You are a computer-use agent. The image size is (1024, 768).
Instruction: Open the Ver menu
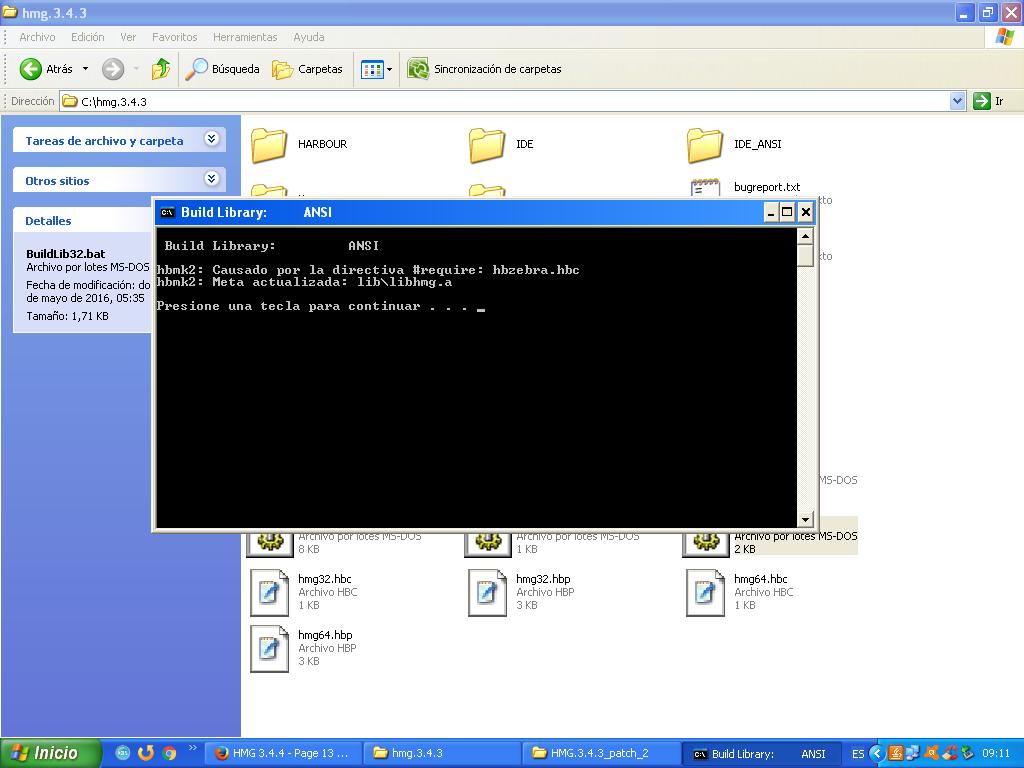(x=128, y=37)
